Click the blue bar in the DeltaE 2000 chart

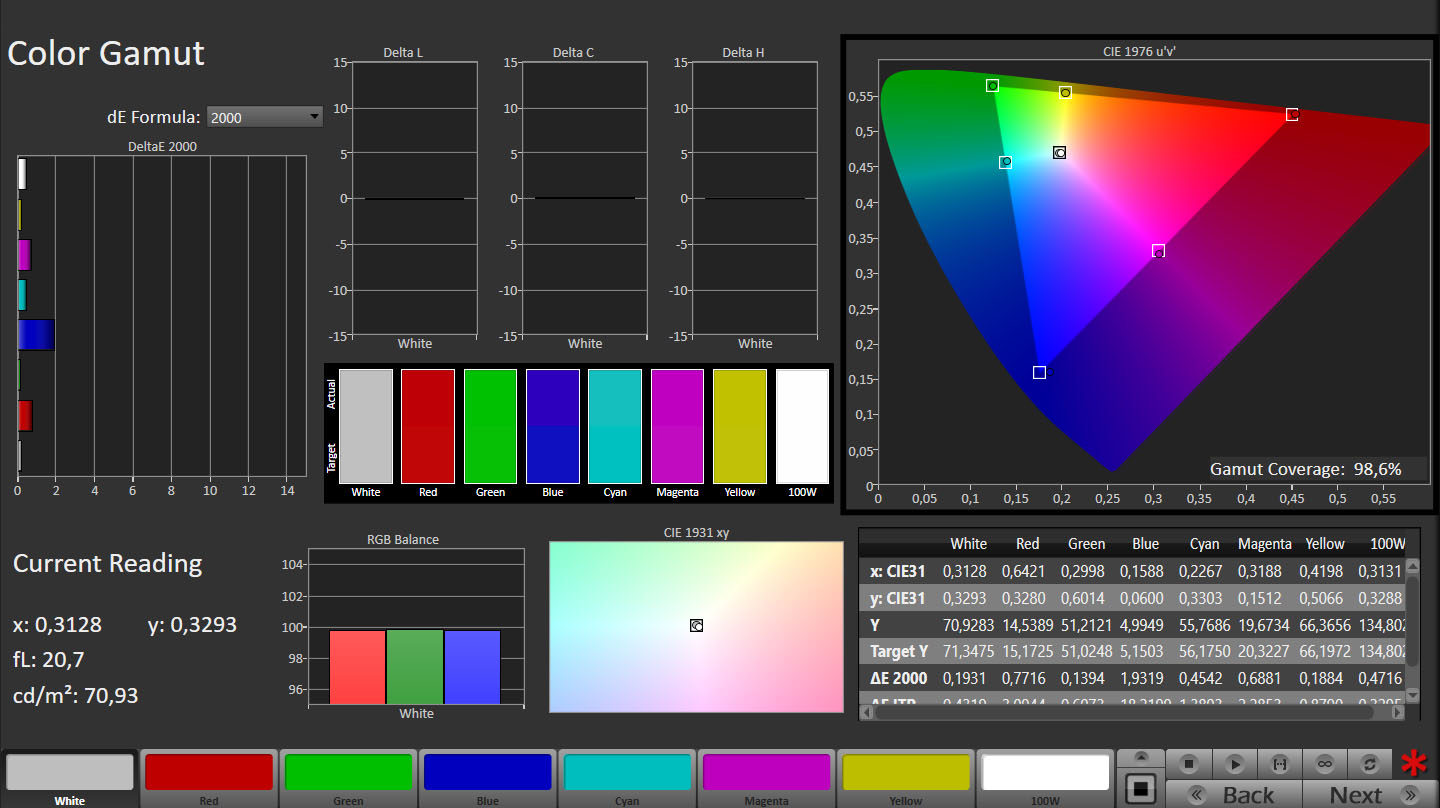36,335
